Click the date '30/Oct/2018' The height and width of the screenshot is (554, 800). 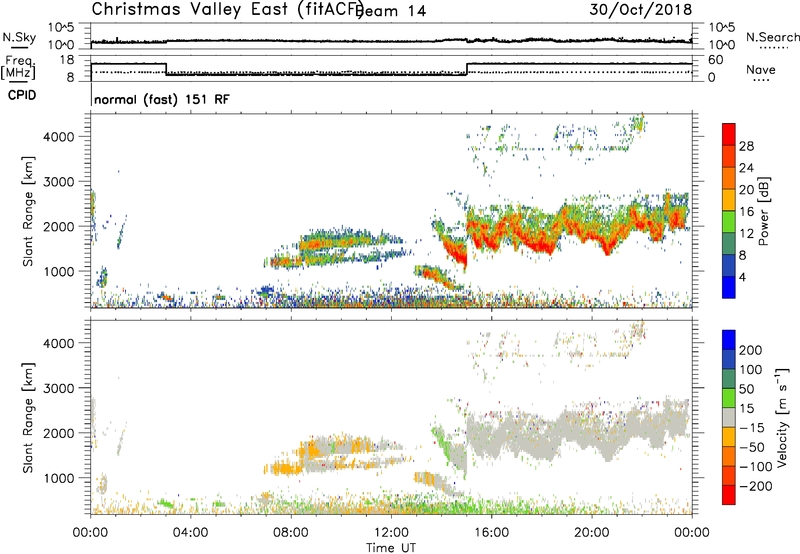tap(641, 10)
